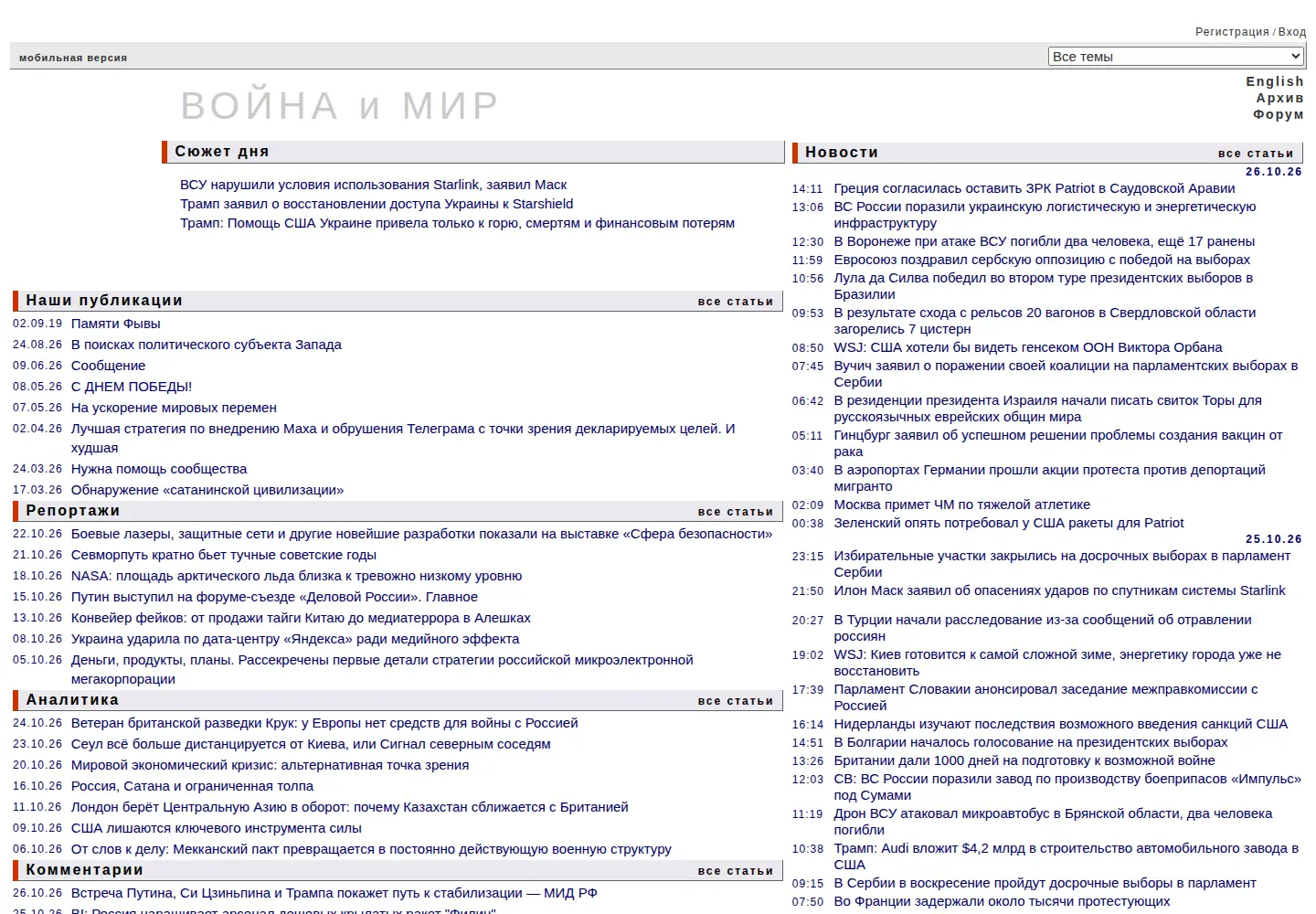The image size is (1316, 914).
Task: Open 'все статьи' in Новости header
Action: pos(1256,154)
